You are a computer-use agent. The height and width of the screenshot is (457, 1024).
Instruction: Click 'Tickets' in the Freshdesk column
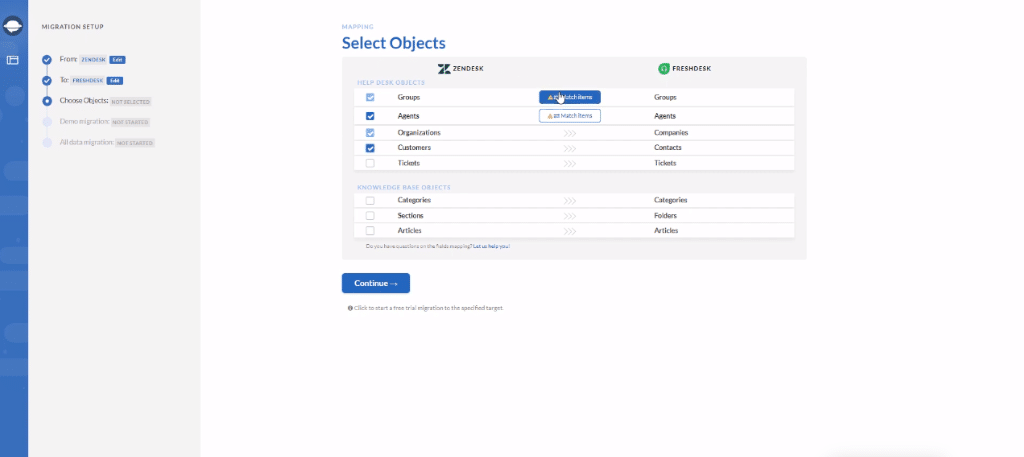(665, 163)
